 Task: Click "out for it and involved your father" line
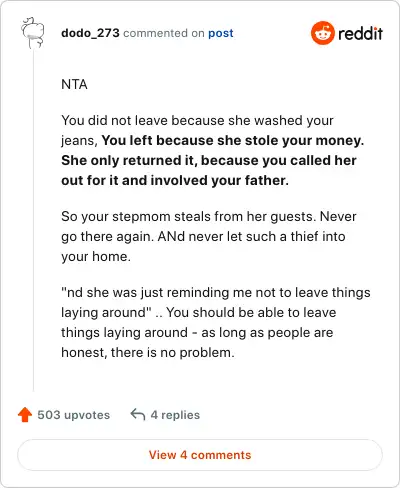click(175, 180)
